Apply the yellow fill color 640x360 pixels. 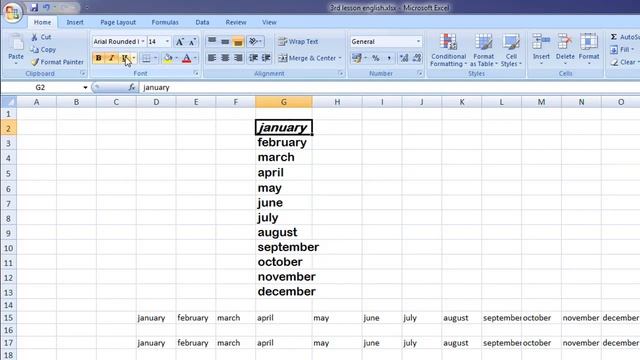pyautogui.click(x=168, y=58)
